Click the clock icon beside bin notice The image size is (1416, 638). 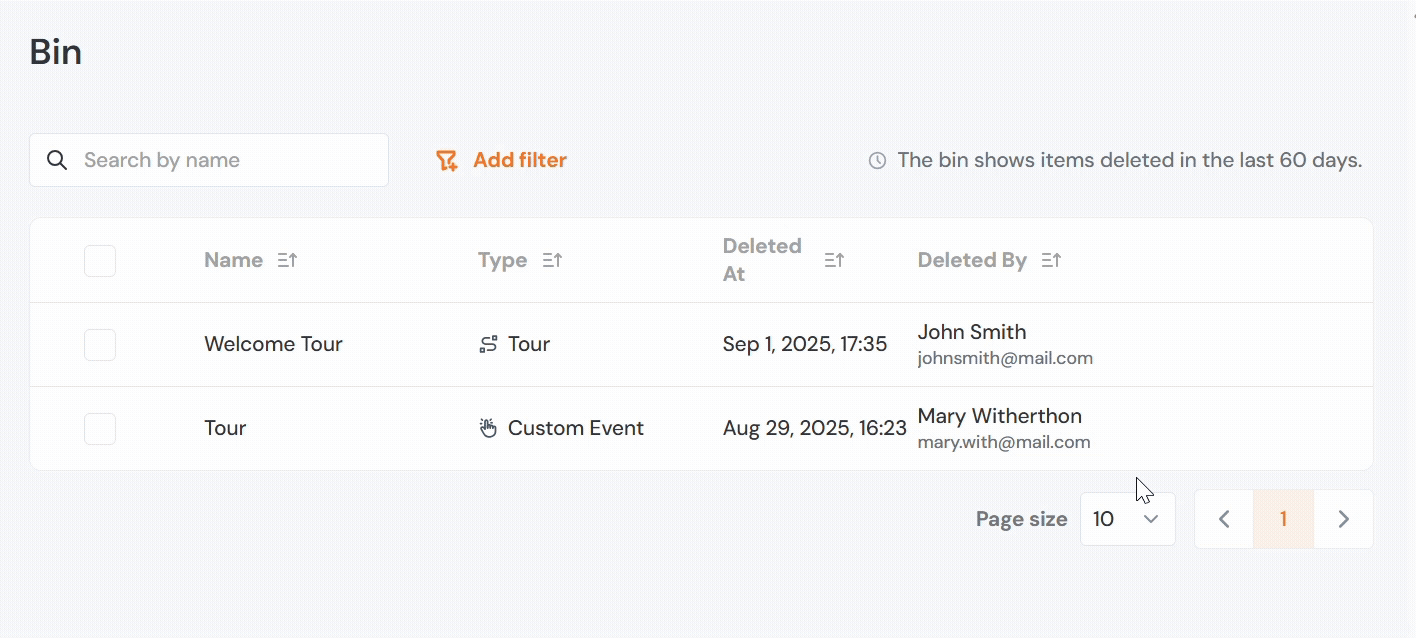[877, 161]
